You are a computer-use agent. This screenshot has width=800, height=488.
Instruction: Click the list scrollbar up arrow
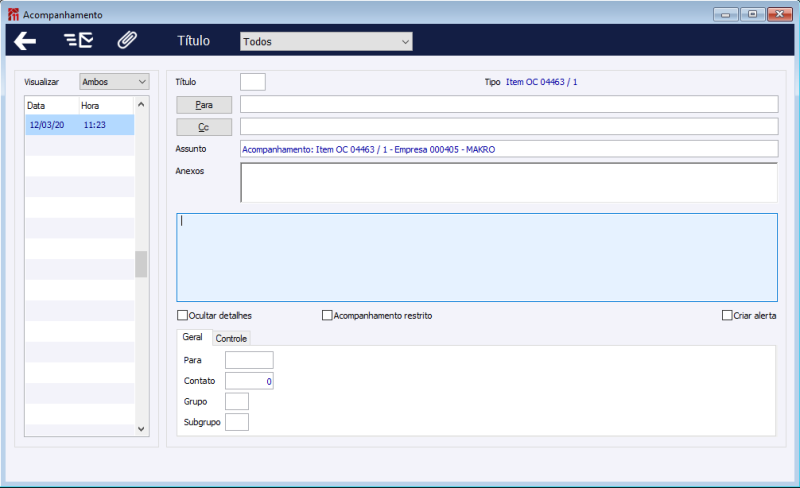point(141,104)
